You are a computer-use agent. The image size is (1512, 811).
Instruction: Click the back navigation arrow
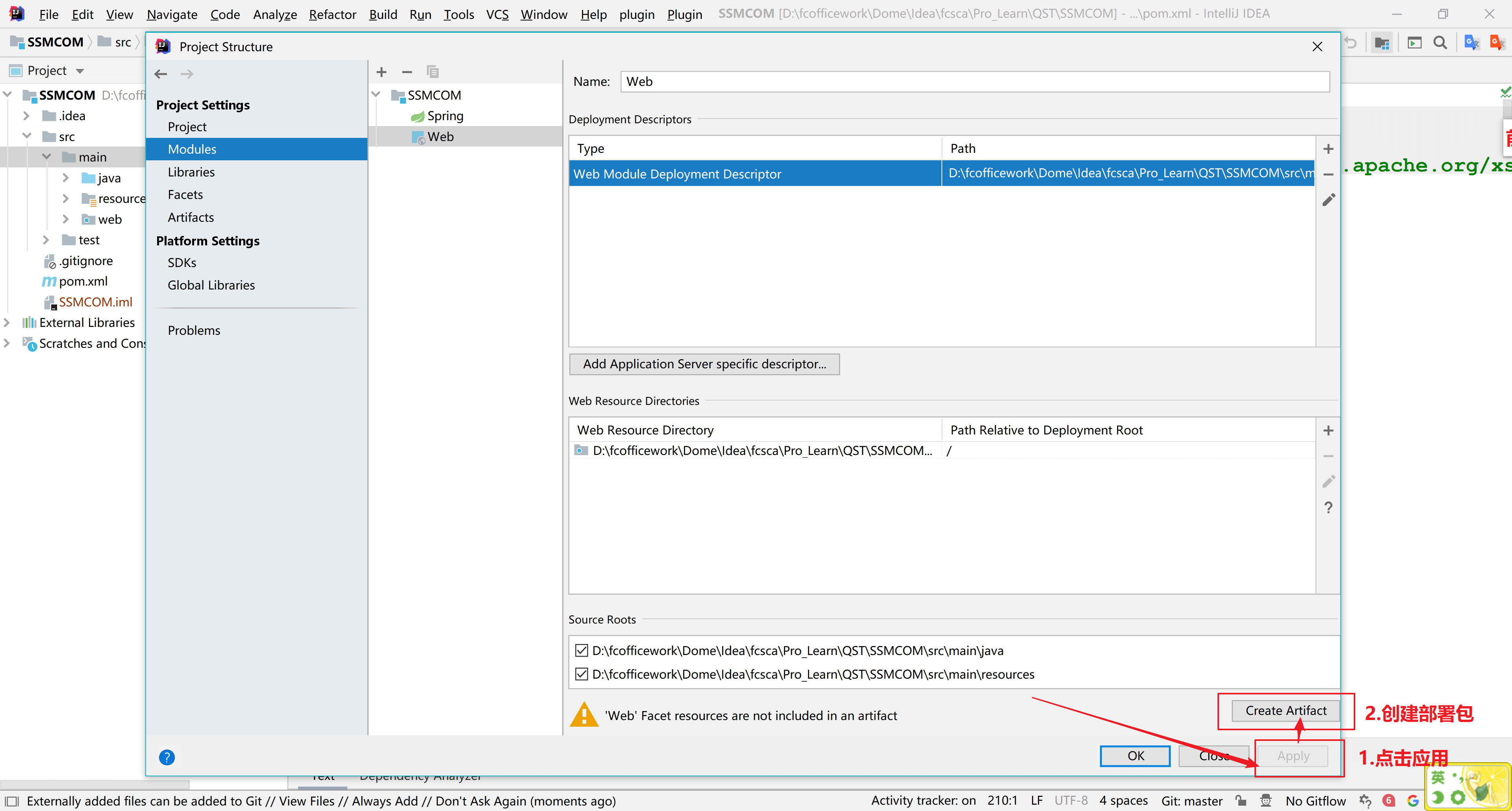161,74
